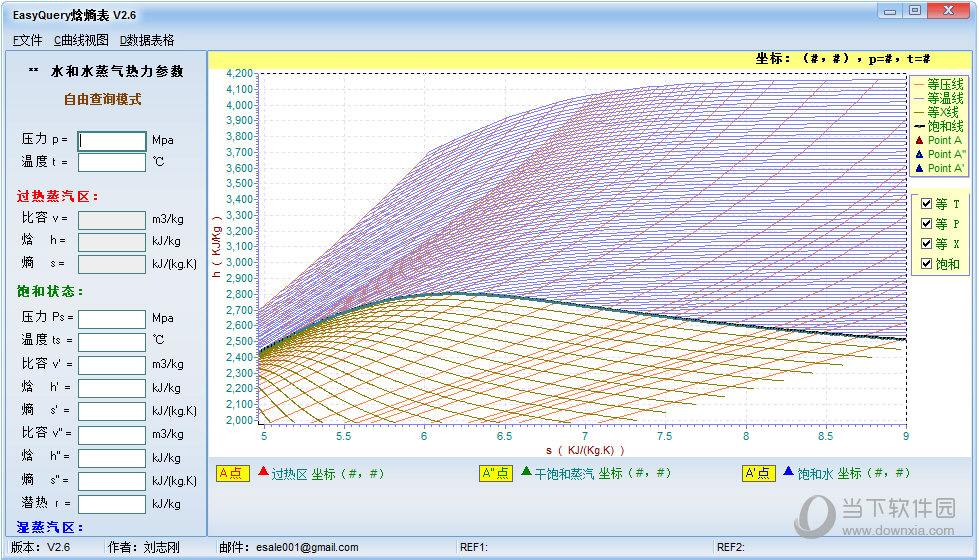Click the 温度 t input field
Screen dimensions: 979x560
[x=112, y=162]
